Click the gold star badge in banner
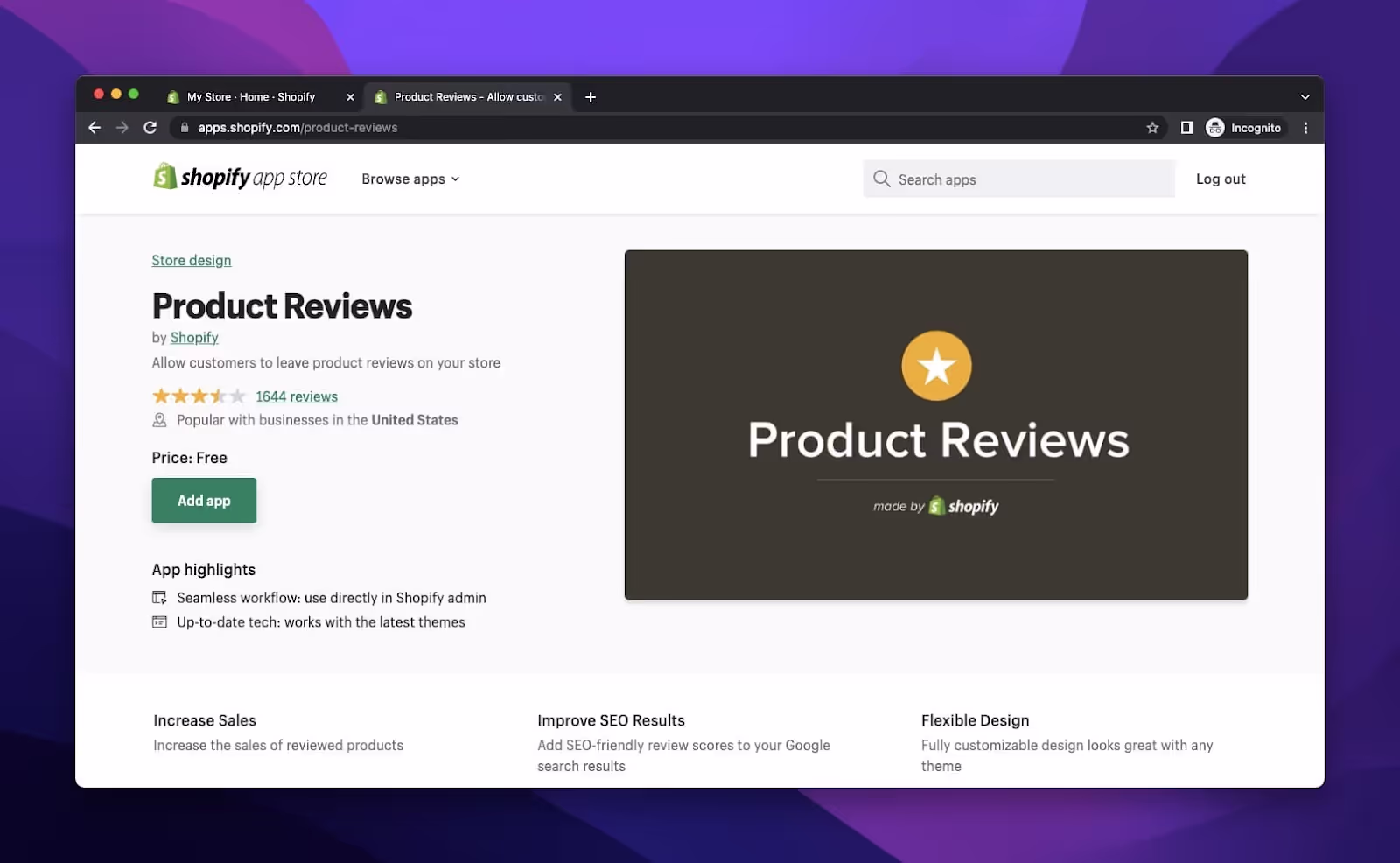1400x863 pixels. [x=936, y=366]
